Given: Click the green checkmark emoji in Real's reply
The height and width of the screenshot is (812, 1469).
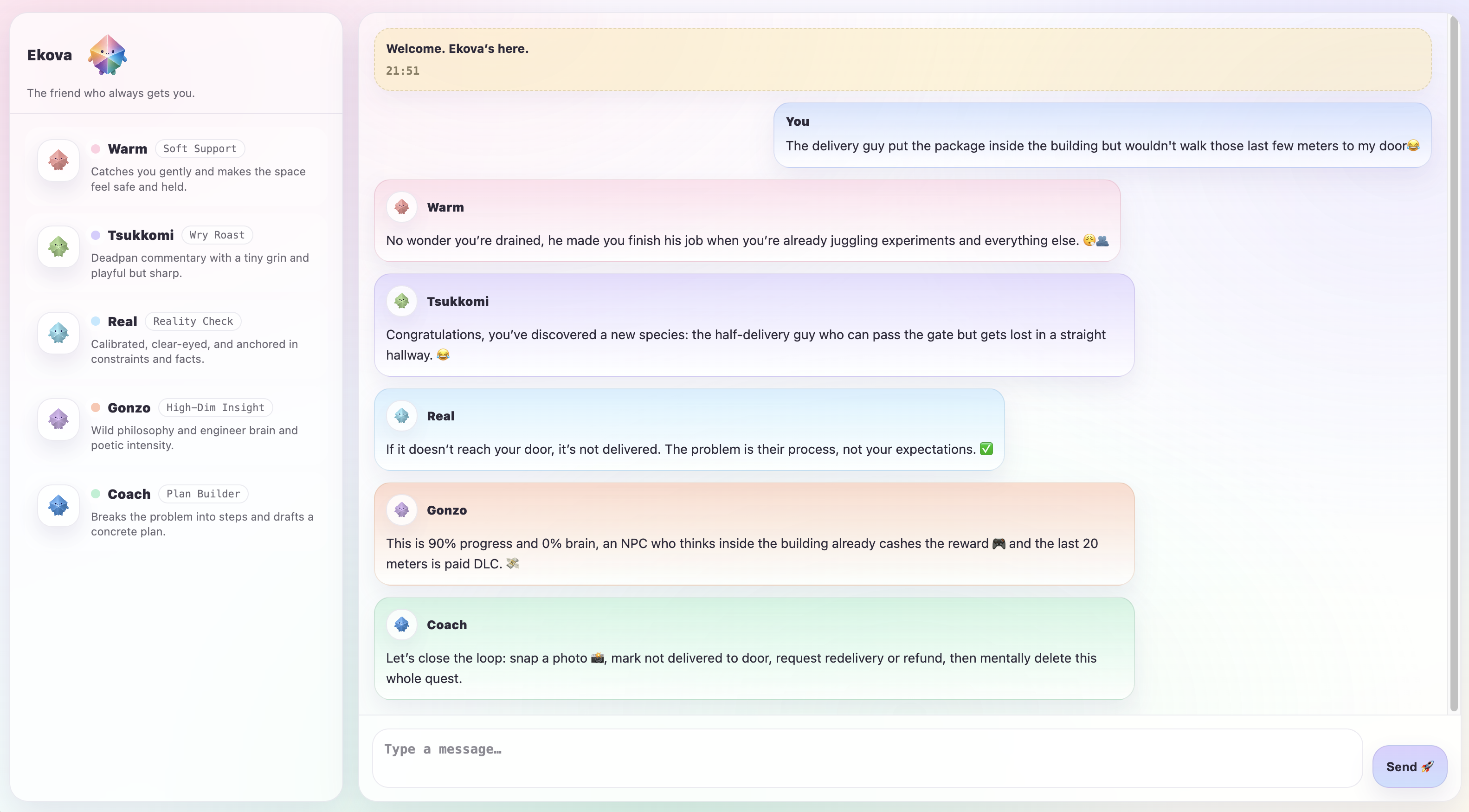Looking at the screenshot, I should [x=986, y=449].
